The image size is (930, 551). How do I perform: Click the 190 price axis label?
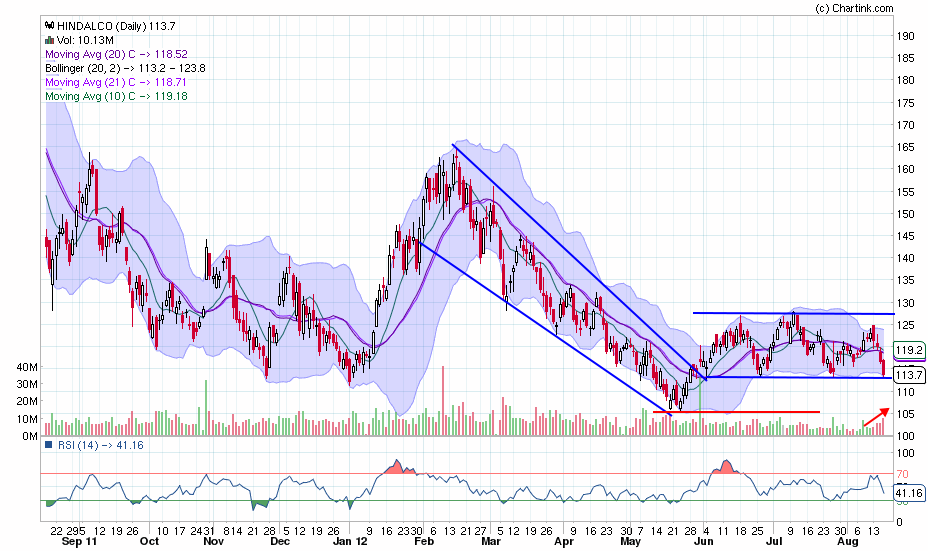coord(906,36)
